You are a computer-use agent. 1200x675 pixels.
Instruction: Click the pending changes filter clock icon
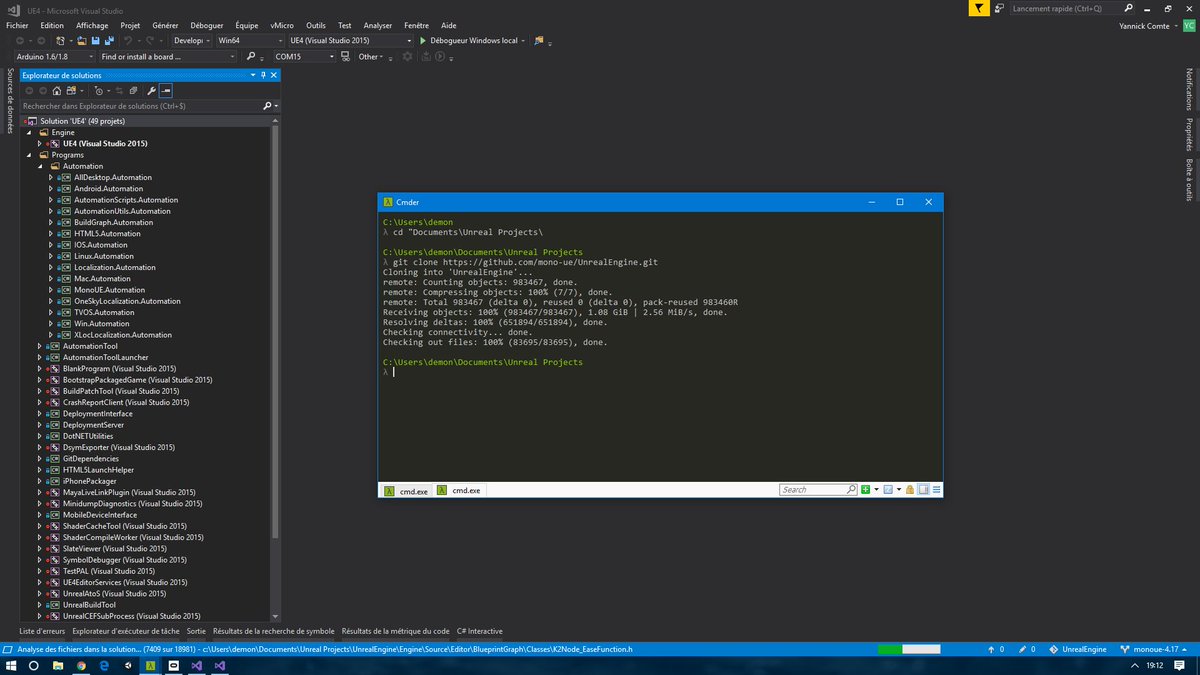tap(98, 91)
